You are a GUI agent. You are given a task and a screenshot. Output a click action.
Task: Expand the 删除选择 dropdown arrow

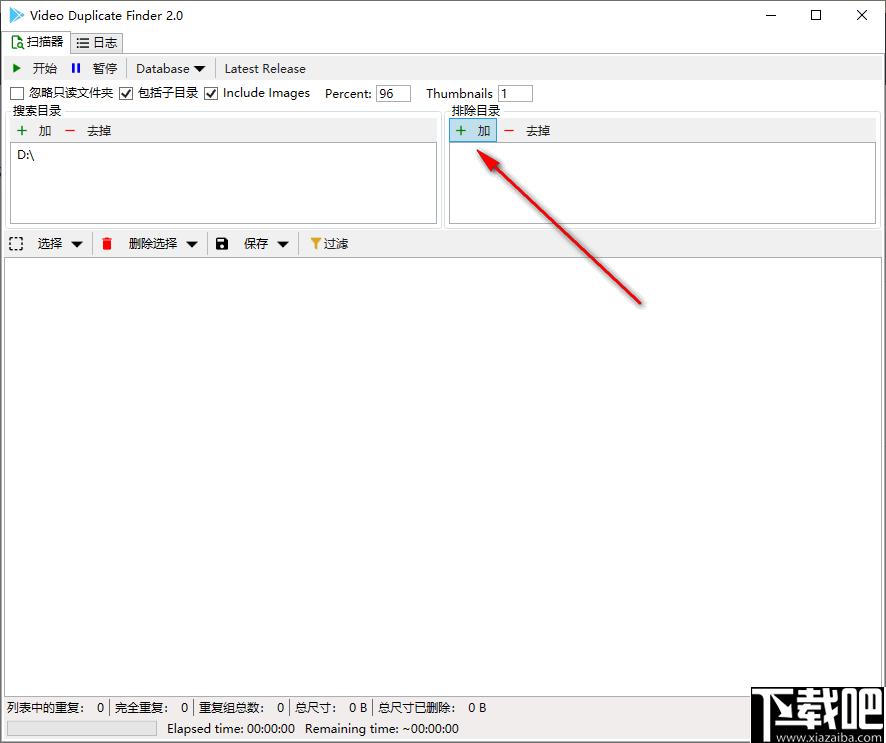pyautogui.click(x=192, y=244)
